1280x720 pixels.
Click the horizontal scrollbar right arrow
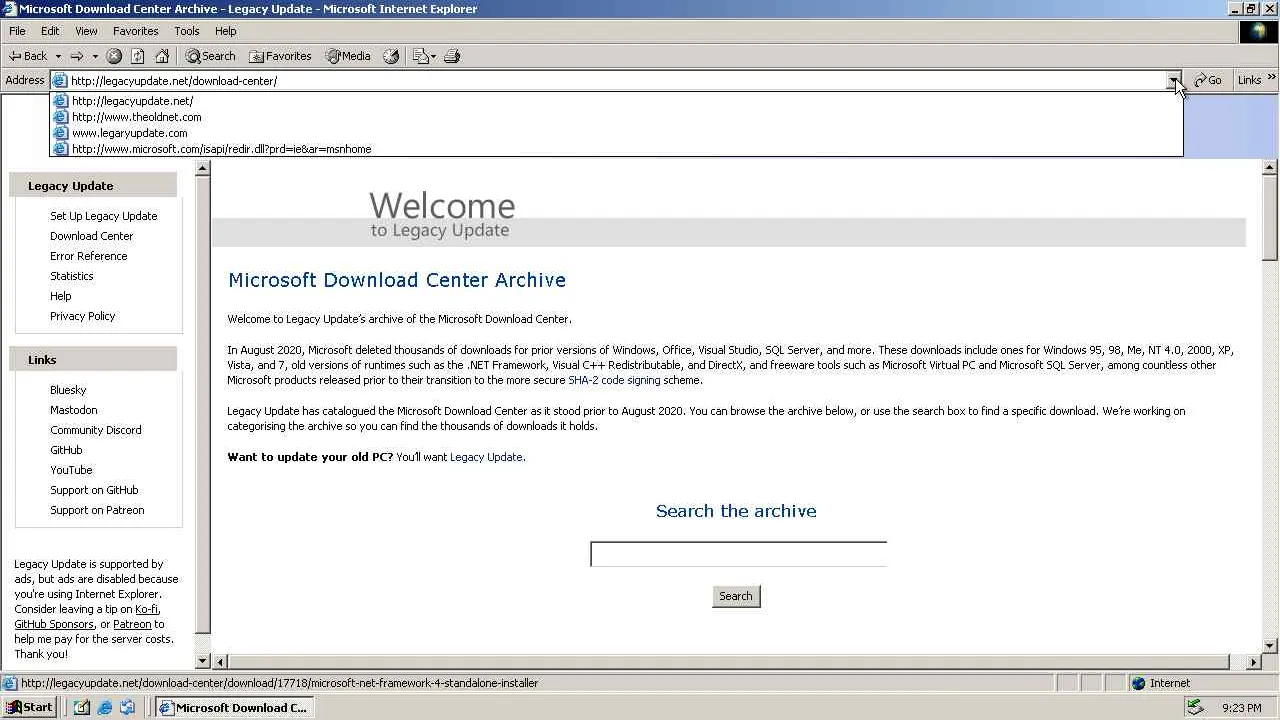pyautogui.click(x=1254, y=662)
